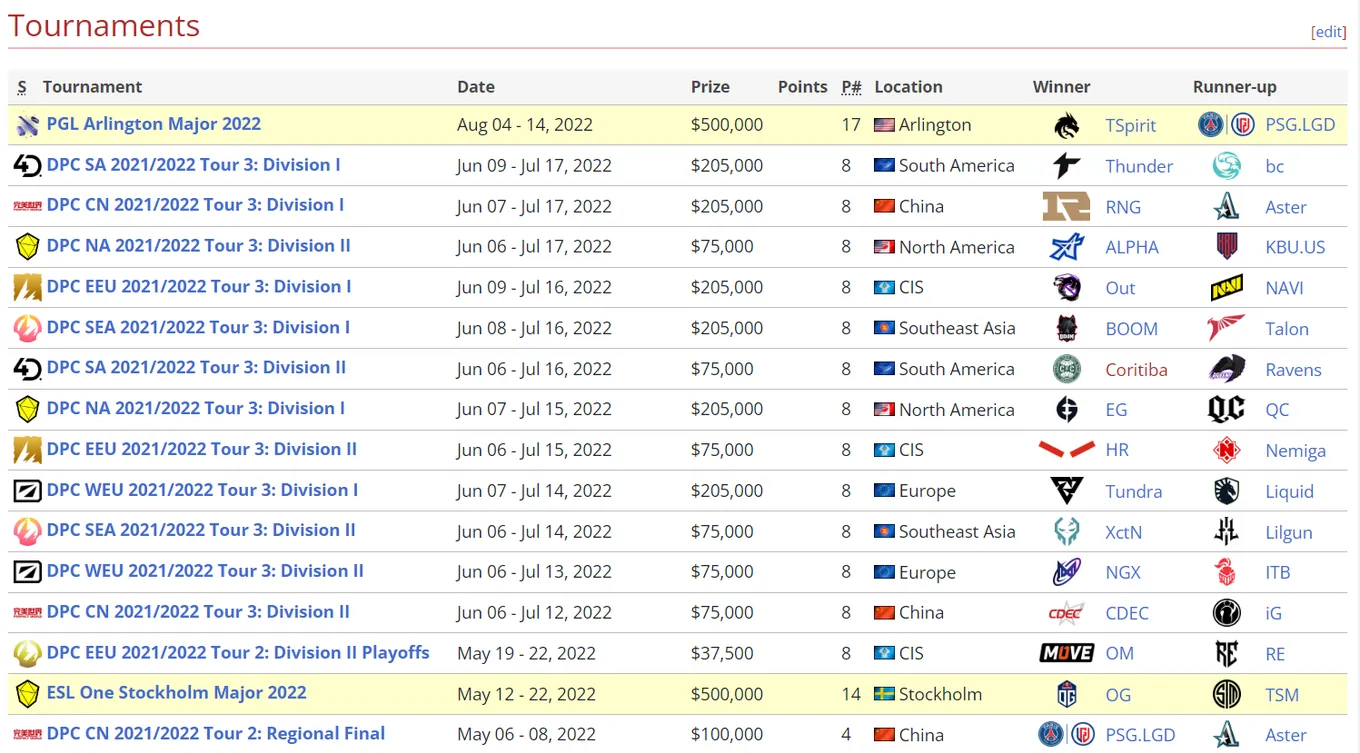Select the Nemiga team logo
1360x753 pixels.
[x=1227, y=450]
